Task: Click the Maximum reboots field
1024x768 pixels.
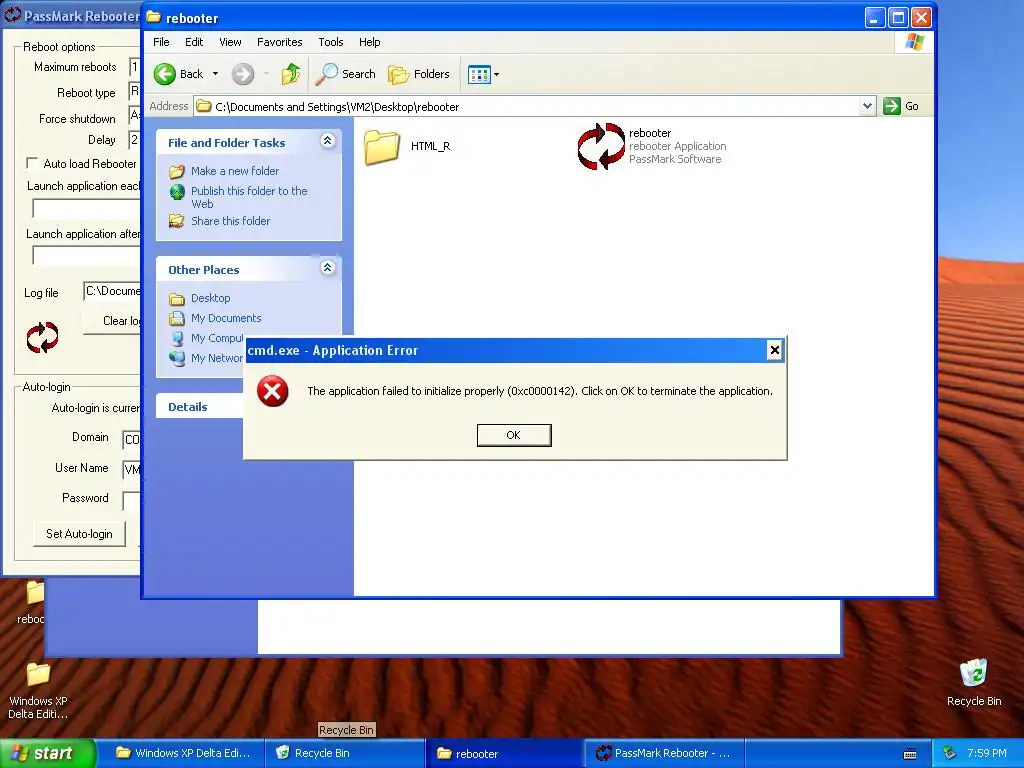Action: click(135, 67)
